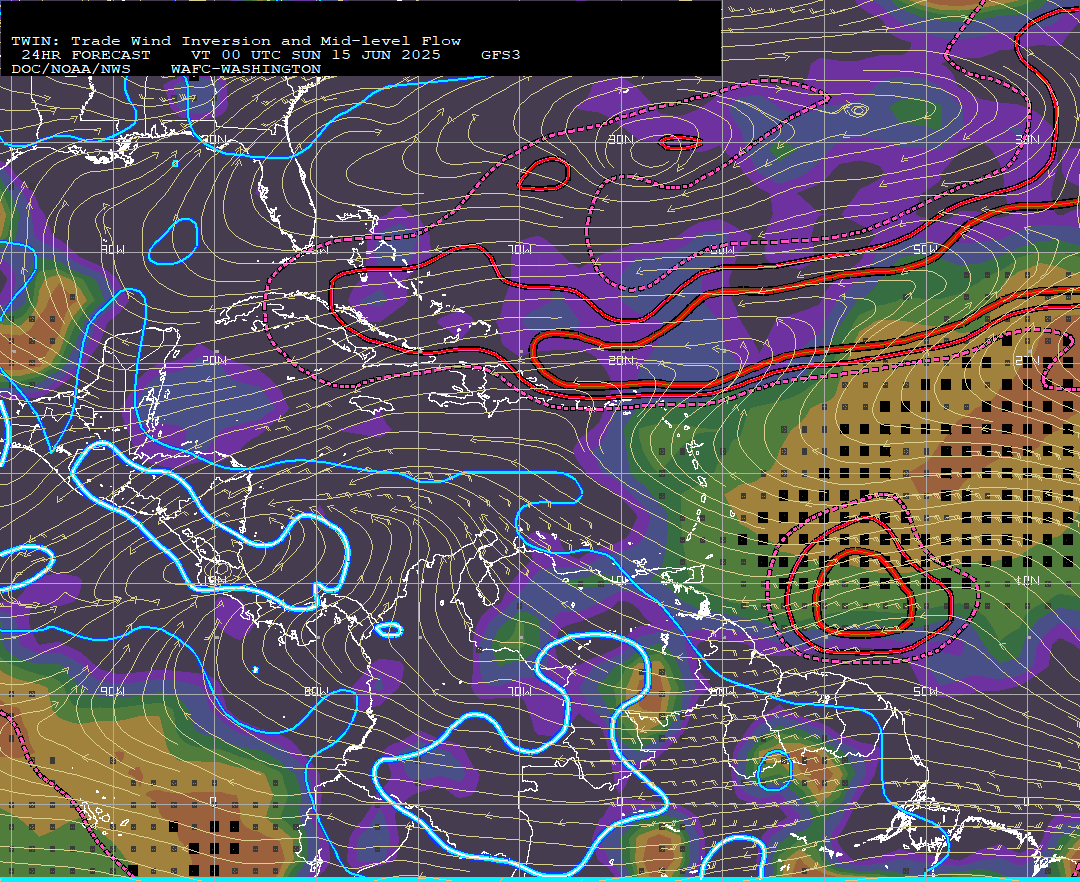Click the 'GFS3' model label
Screen dimensions: 1080x882
[501, 55]
